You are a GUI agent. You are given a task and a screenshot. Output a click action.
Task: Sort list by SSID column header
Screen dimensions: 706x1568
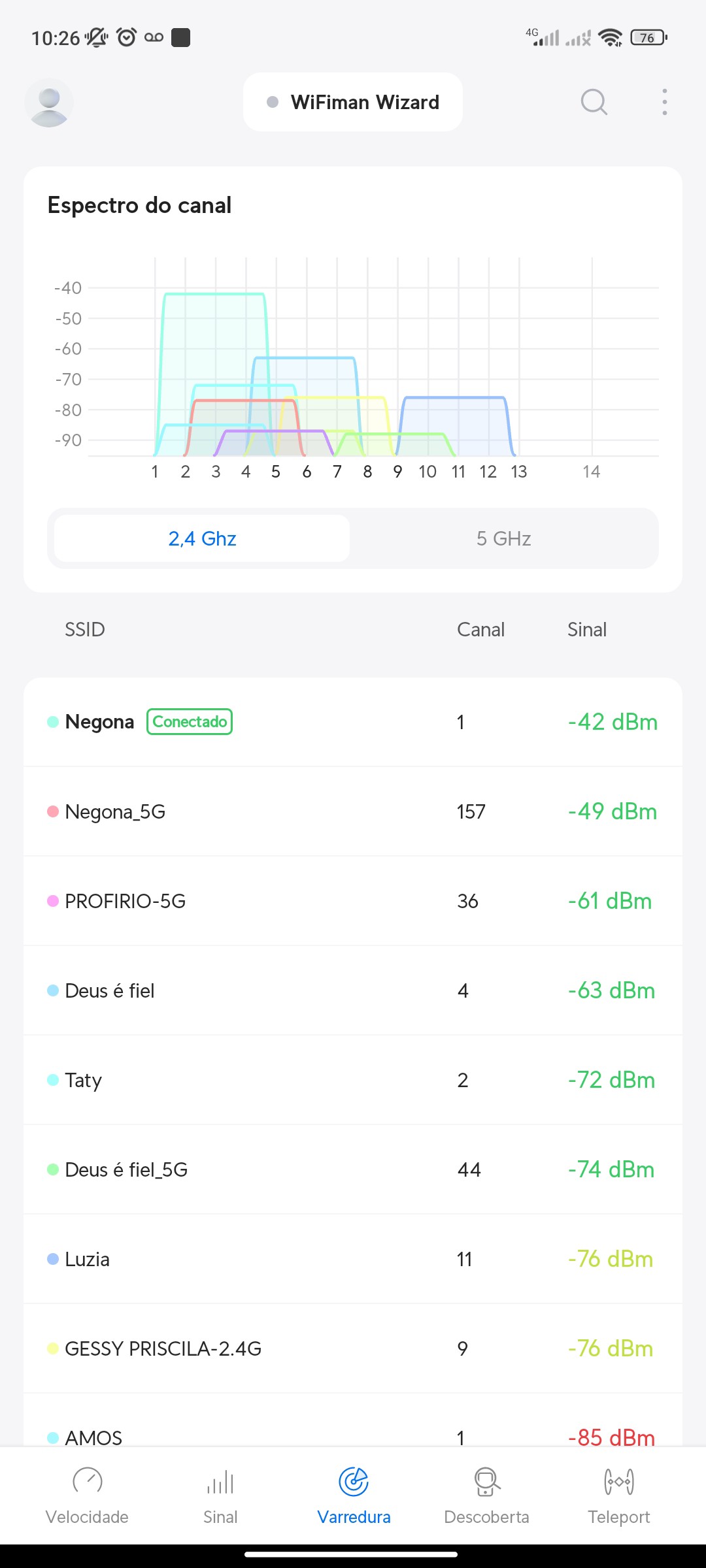85,629
